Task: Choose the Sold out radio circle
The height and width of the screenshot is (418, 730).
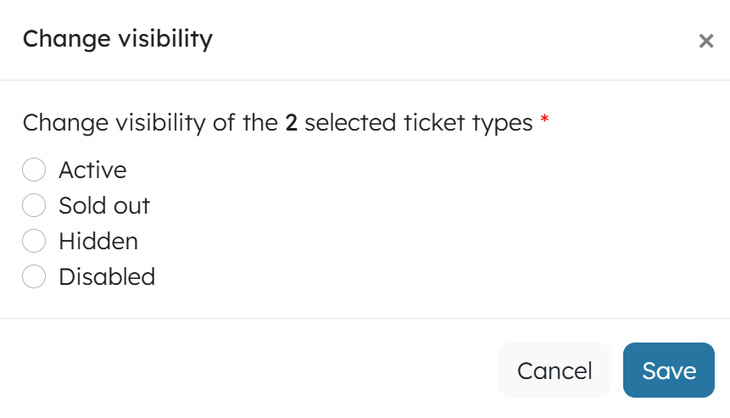Action: point(34,206)
